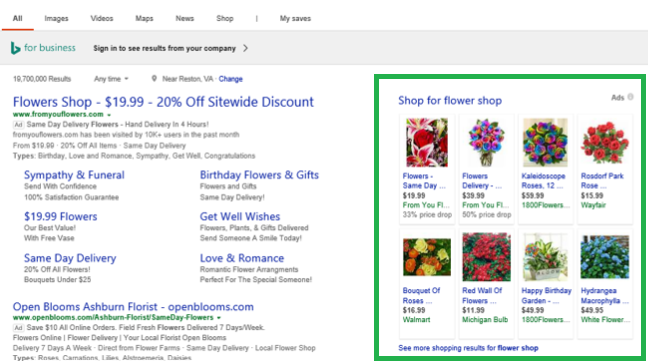Click the Ads info icon
Screen dimensions: 648x361
pyautogui.click(x=630, y=97)
